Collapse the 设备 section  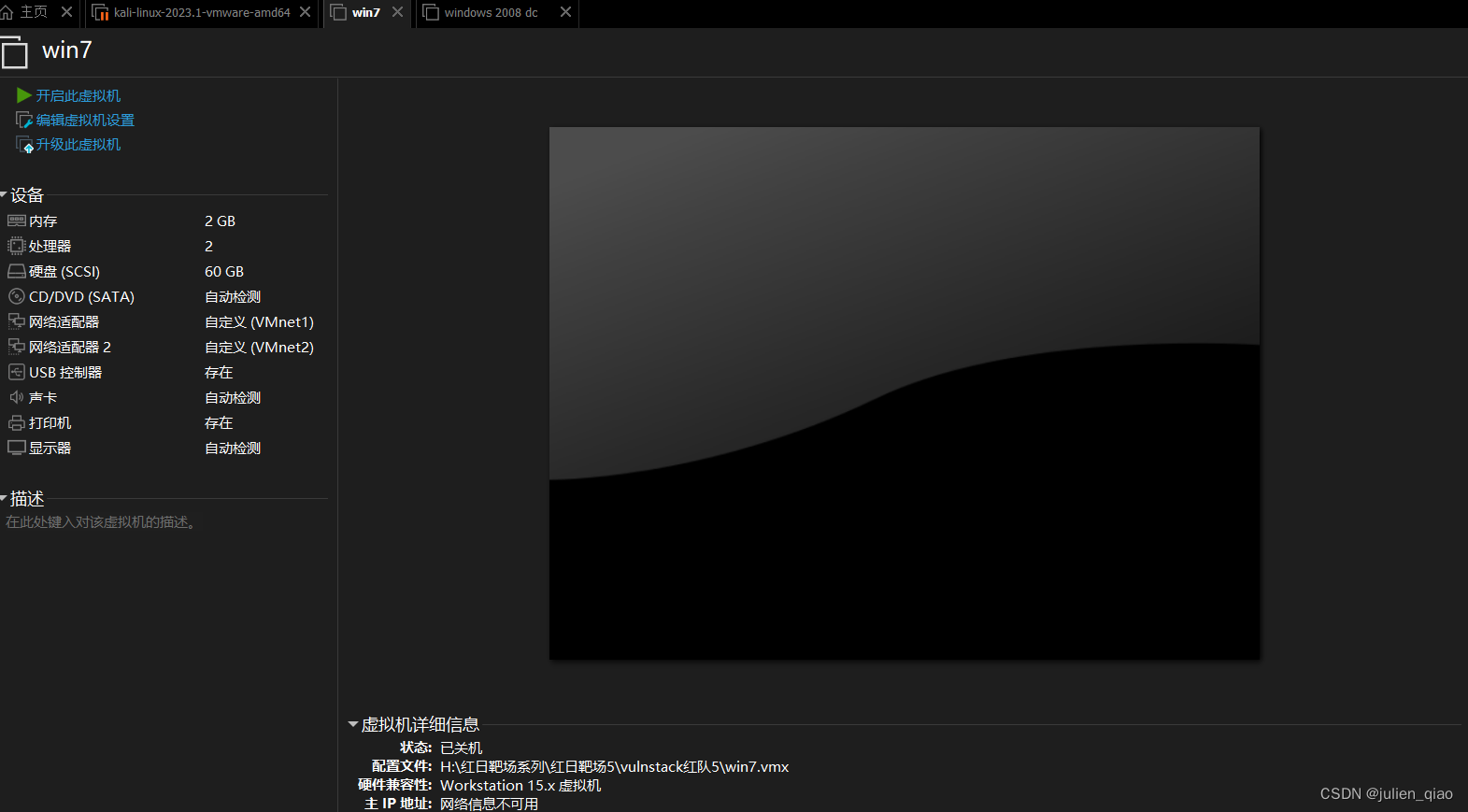[4, 194]
